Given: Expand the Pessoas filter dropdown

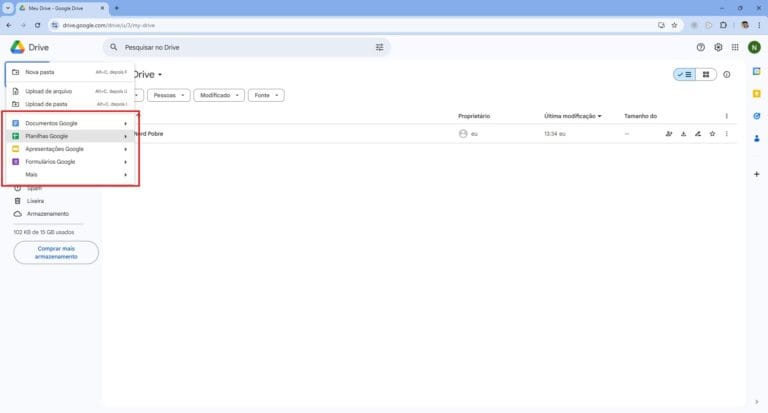Looking at the screenshot, I should pos(169,95).
